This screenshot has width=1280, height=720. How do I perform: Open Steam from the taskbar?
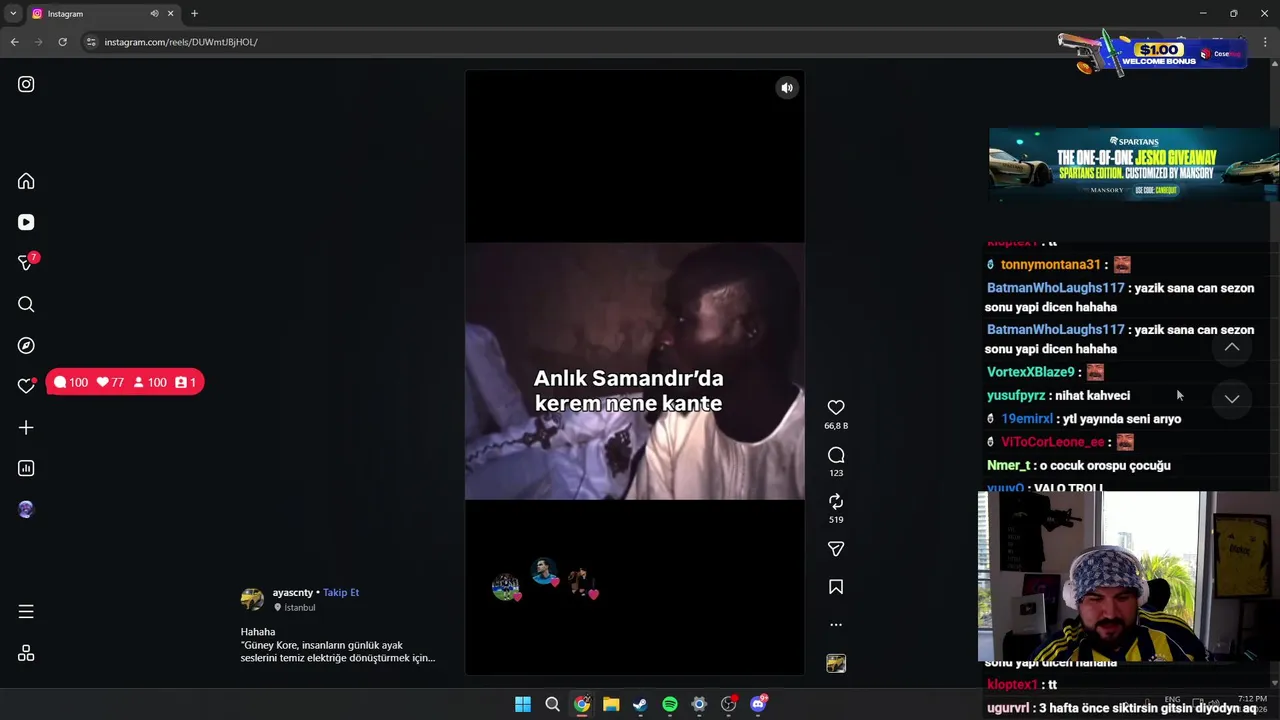pyautogui.click(x=640, y=704)
